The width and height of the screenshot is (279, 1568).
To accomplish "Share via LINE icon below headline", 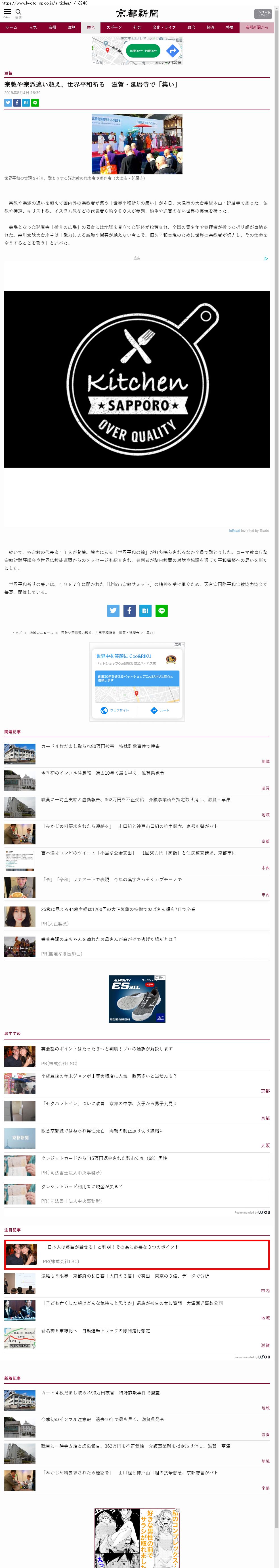I will point(35,103).
